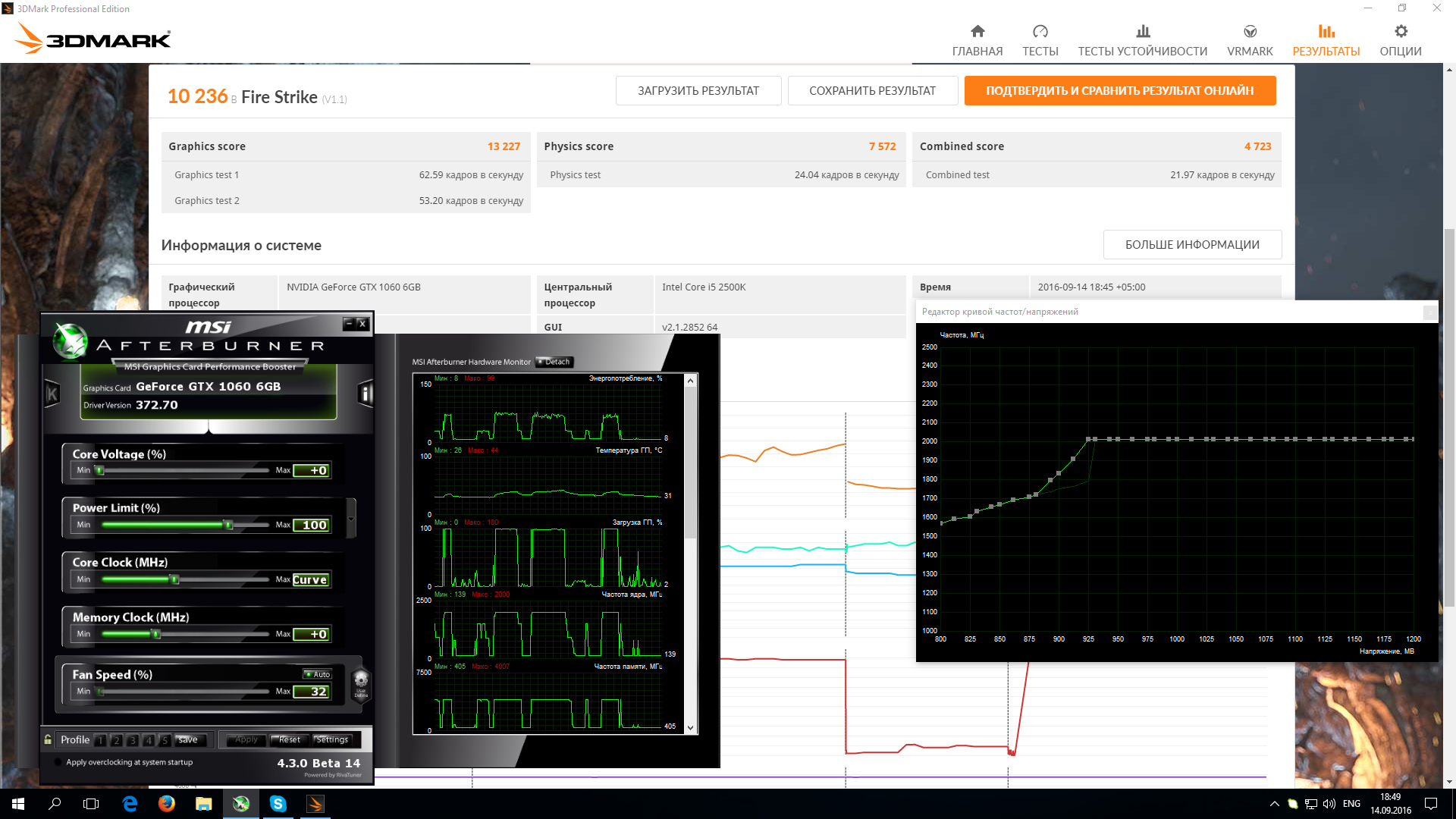Open the Afterburner information (i) button

pos(365,394)
